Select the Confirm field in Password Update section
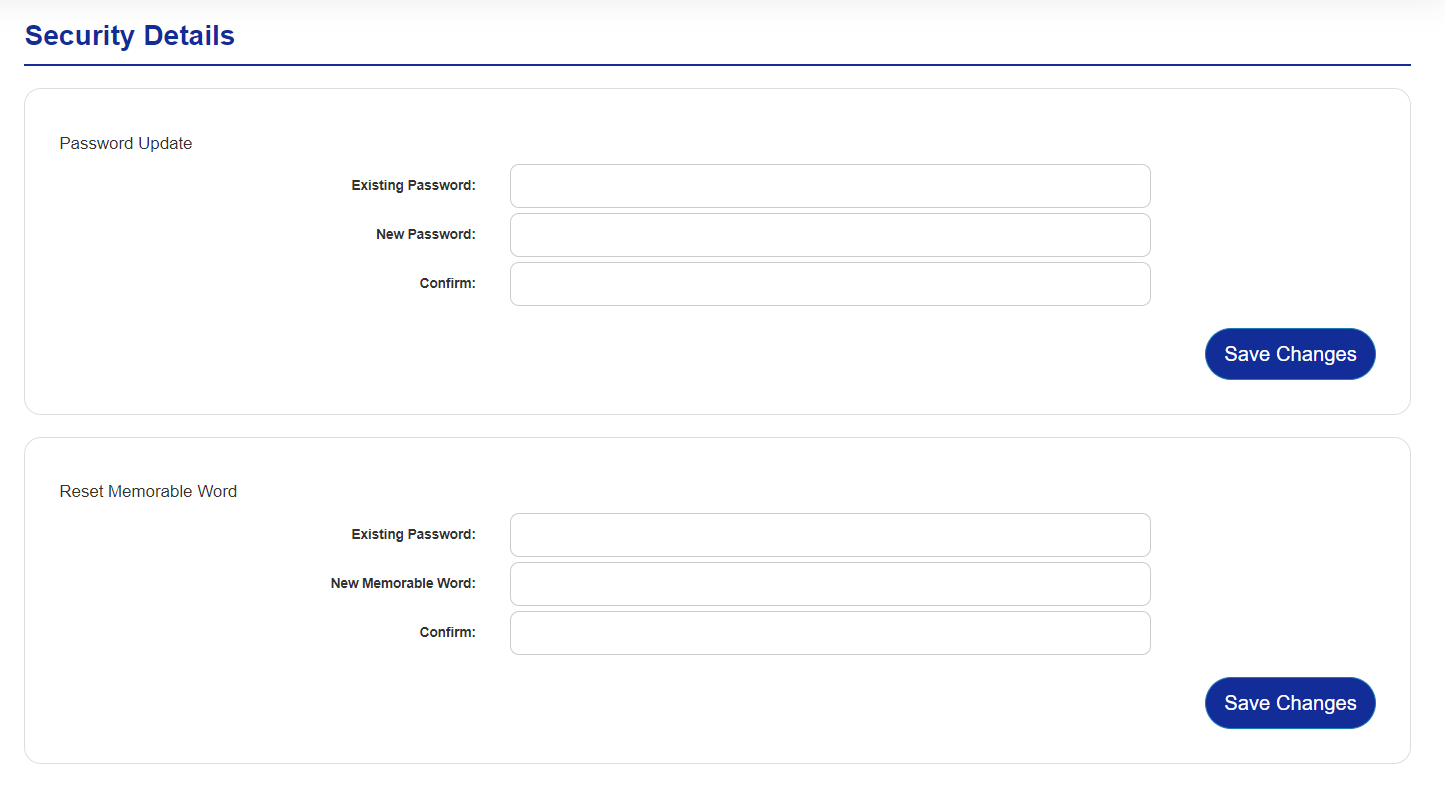The width and height of the screenshot is (1445, 801). 830,284
